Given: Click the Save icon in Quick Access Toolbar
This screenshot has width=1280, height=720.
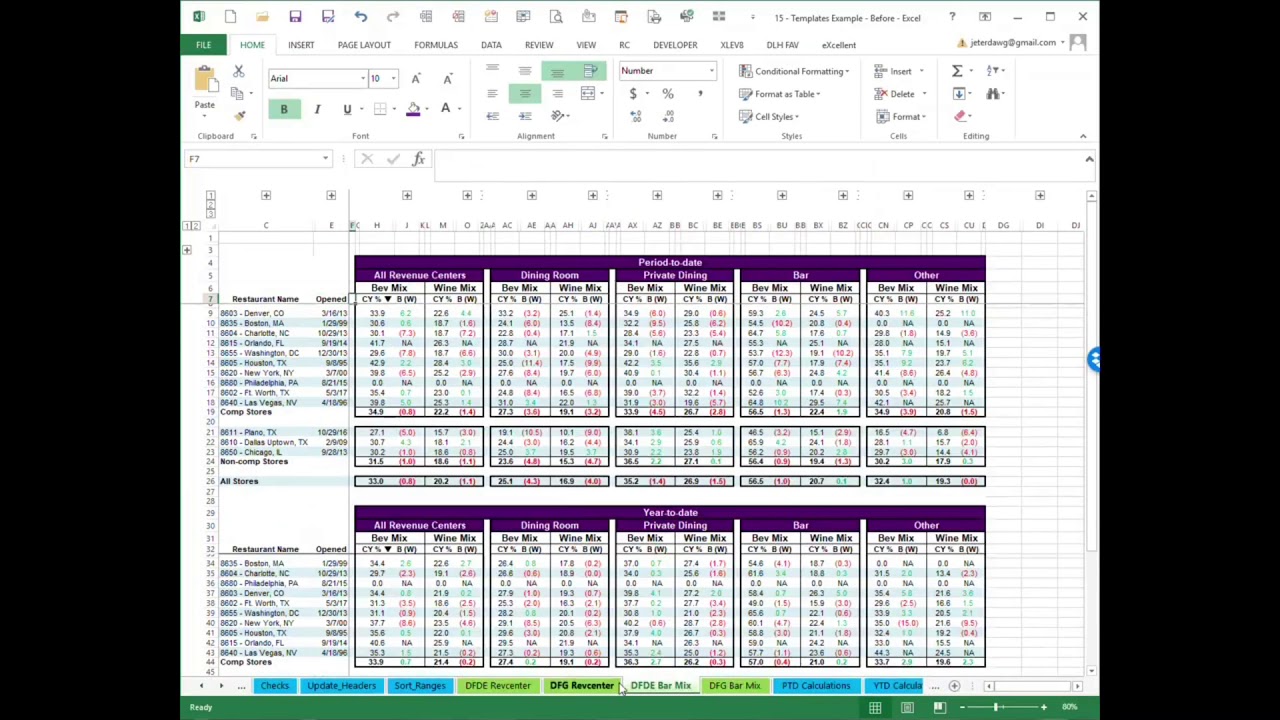Looking at the screenshot, I should (x=295, y=17).
